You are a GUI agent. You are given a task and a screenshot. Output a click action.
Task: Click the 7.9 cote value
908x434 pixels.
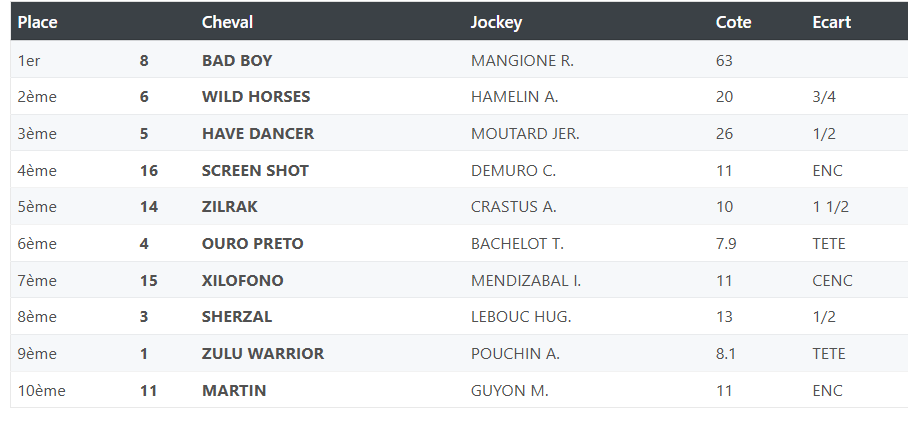(x=726, y=244)
